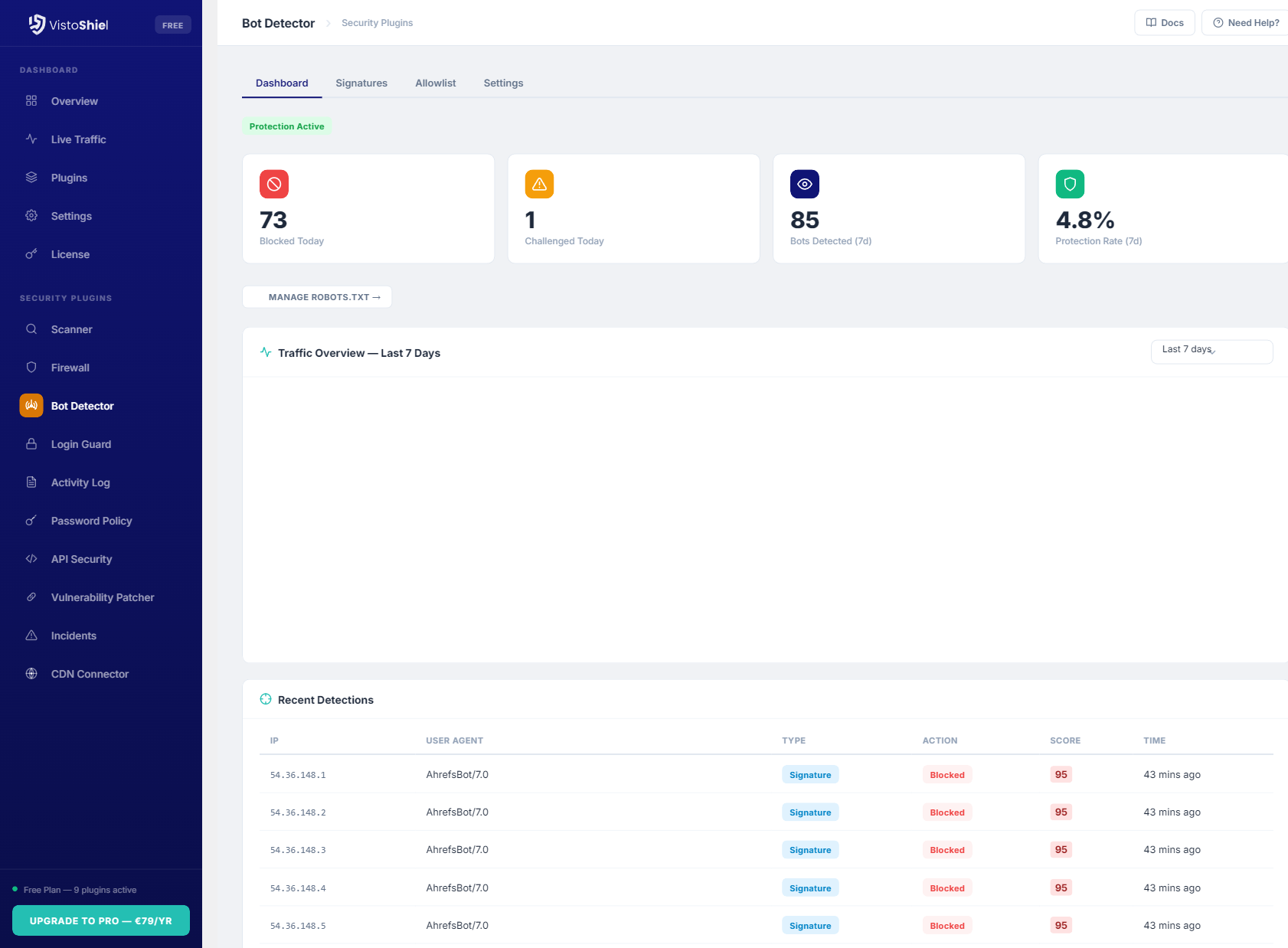Viewport: 1288px width, 948px height.
Task: Click the API Security code icon
Action: 31,559
